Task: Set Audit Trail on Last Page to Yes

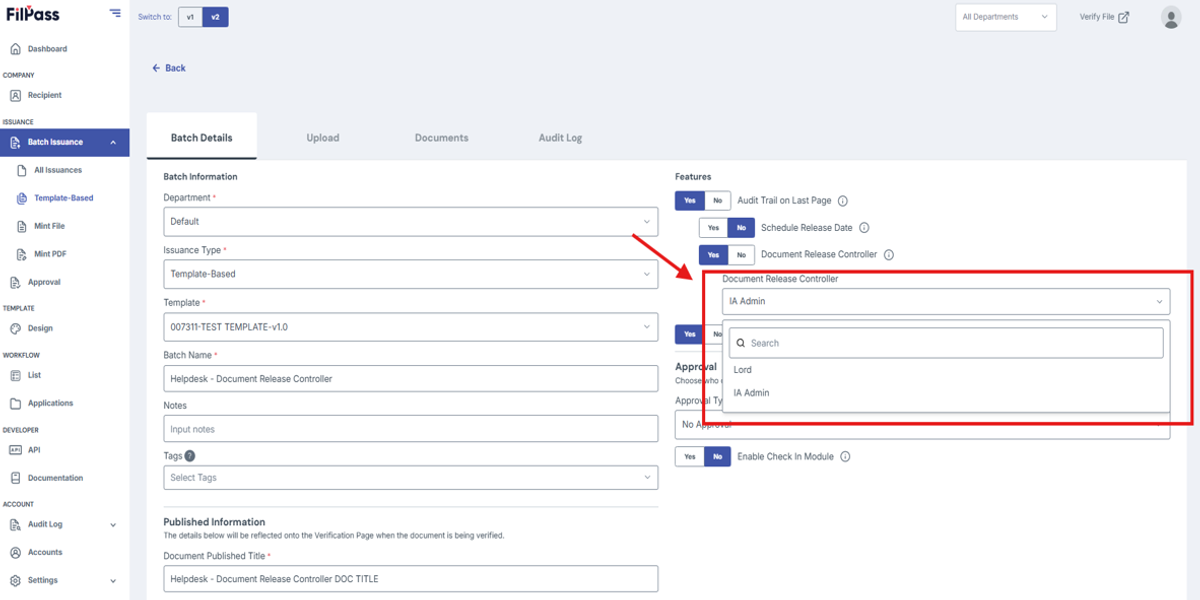Action: coord(690,201)
